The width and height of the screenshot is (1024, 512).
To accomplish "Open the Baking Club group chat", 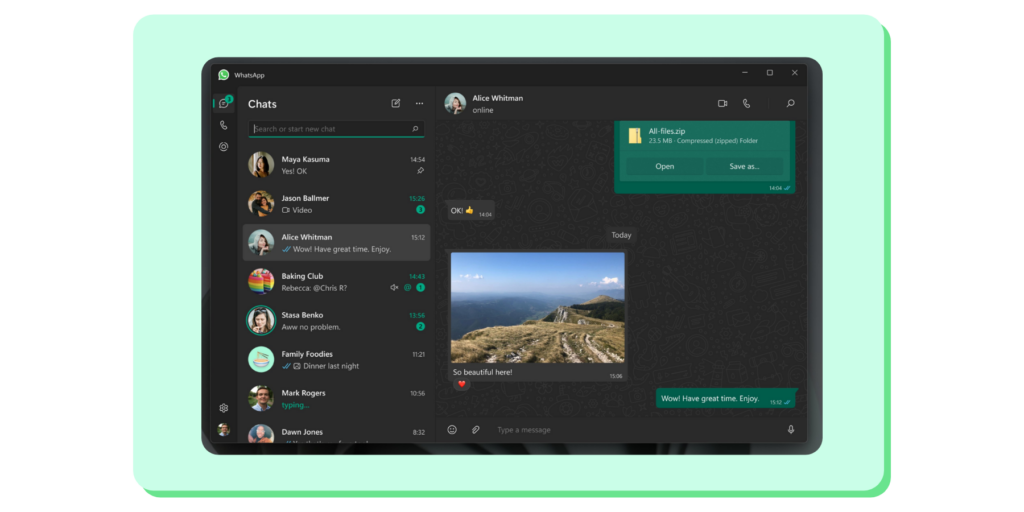I will 337,282.
